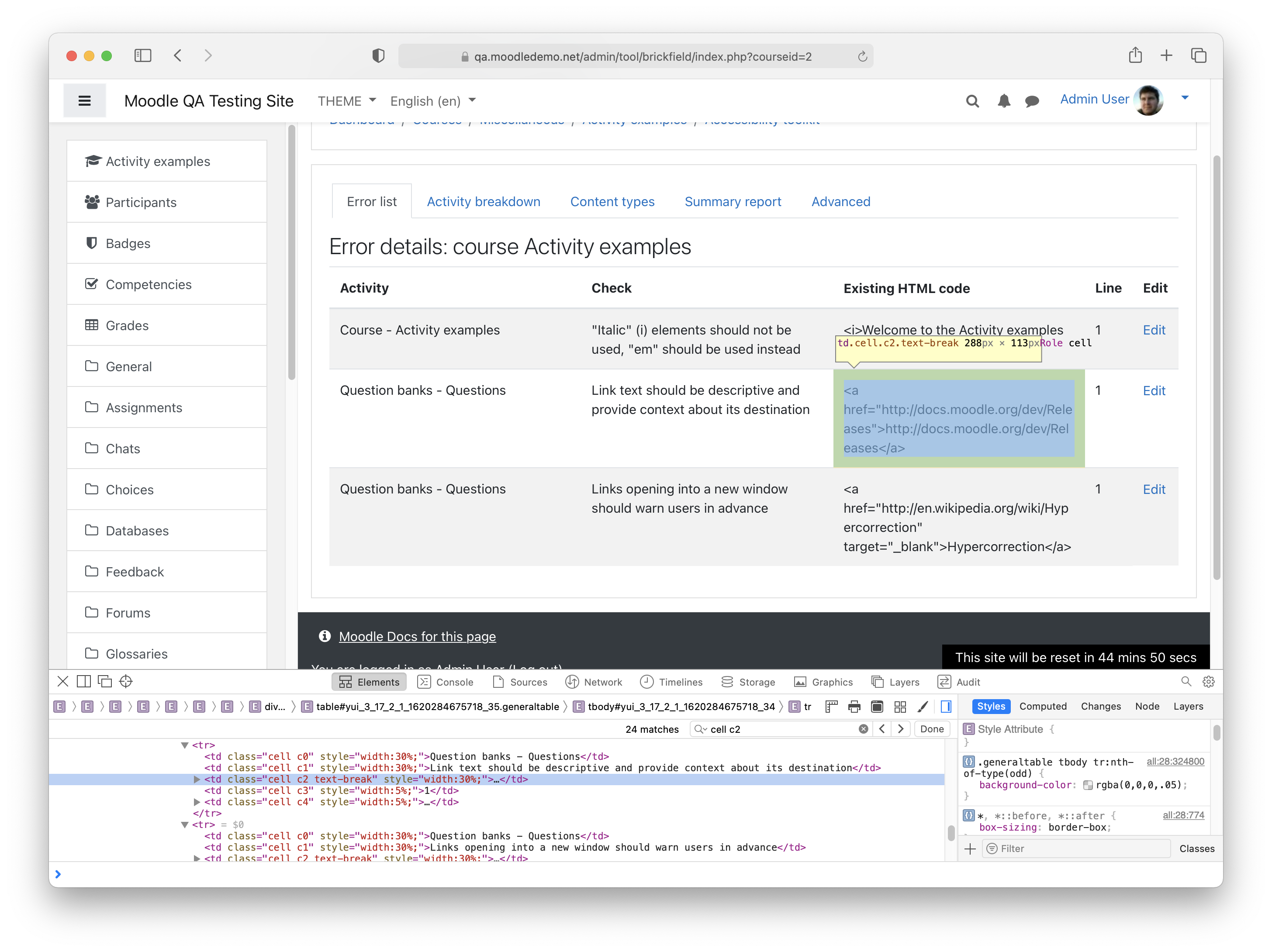Toggle Moodle side navigation hamburger
The width and height of the screenshot is (1272, 952).
(x=85, y=101)
